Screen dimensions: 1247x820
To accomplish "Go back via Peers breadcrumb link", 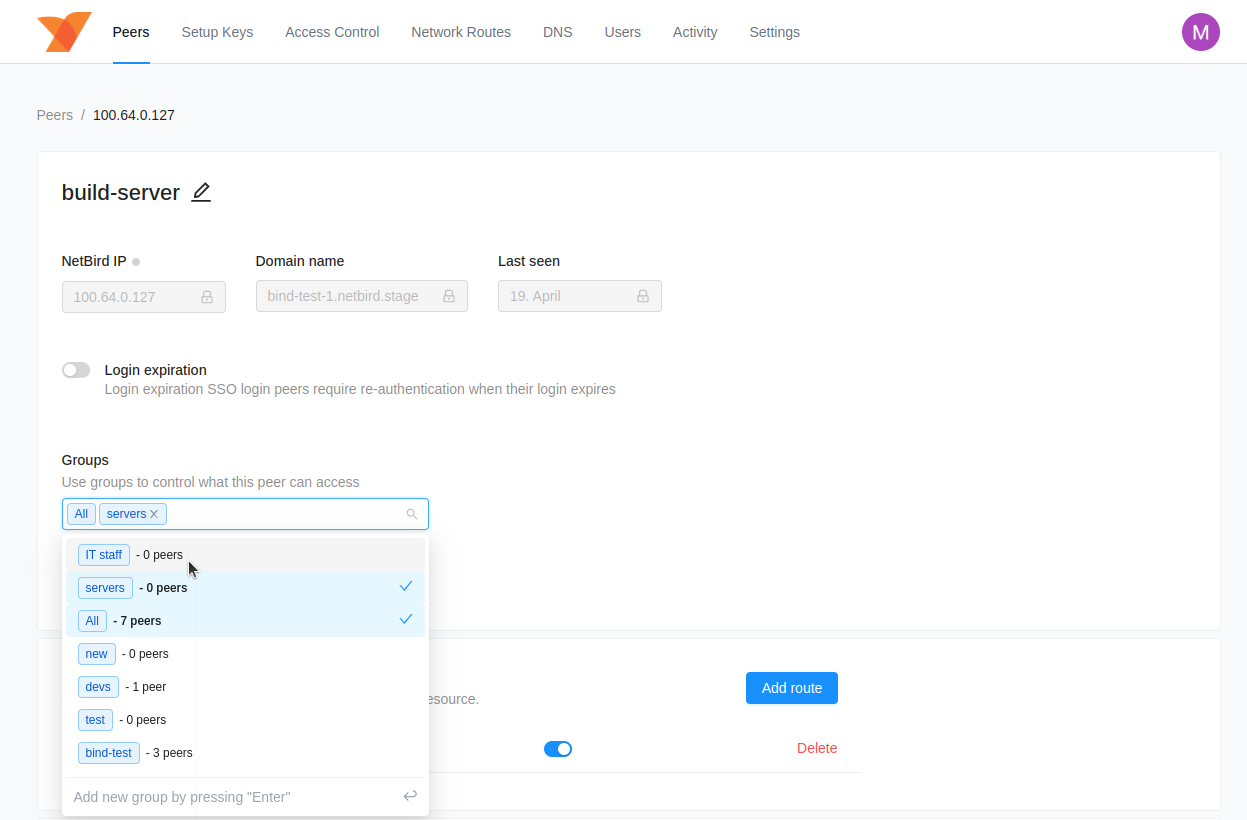I will tap(54, 115).
